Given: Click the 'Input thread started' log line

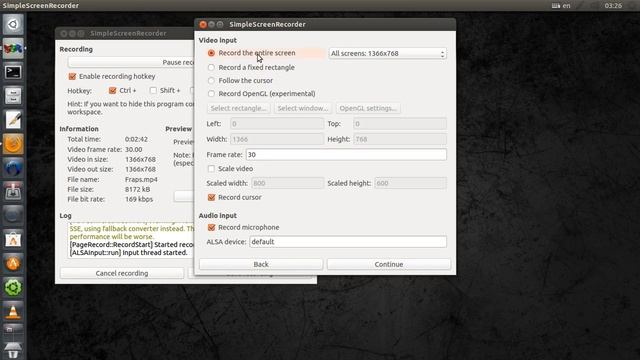Looking at the screenshot, I should [128, 253].
